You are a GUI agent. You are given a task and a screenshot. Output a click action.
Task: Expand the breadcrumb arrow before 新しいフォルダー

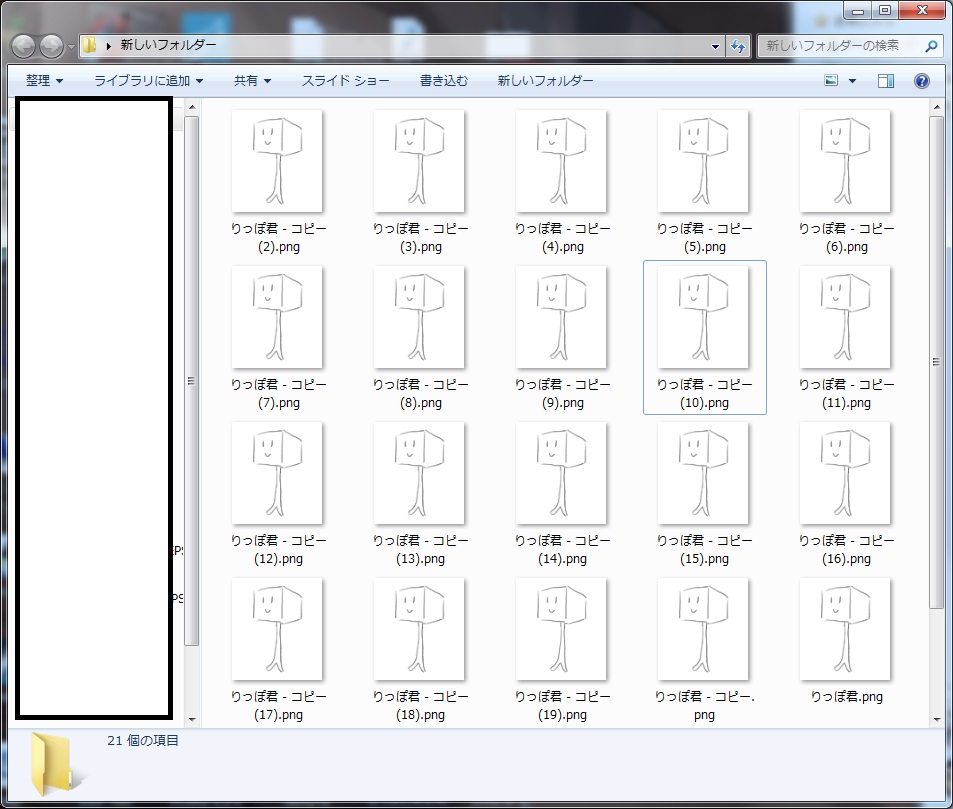(x=108, y=46)
